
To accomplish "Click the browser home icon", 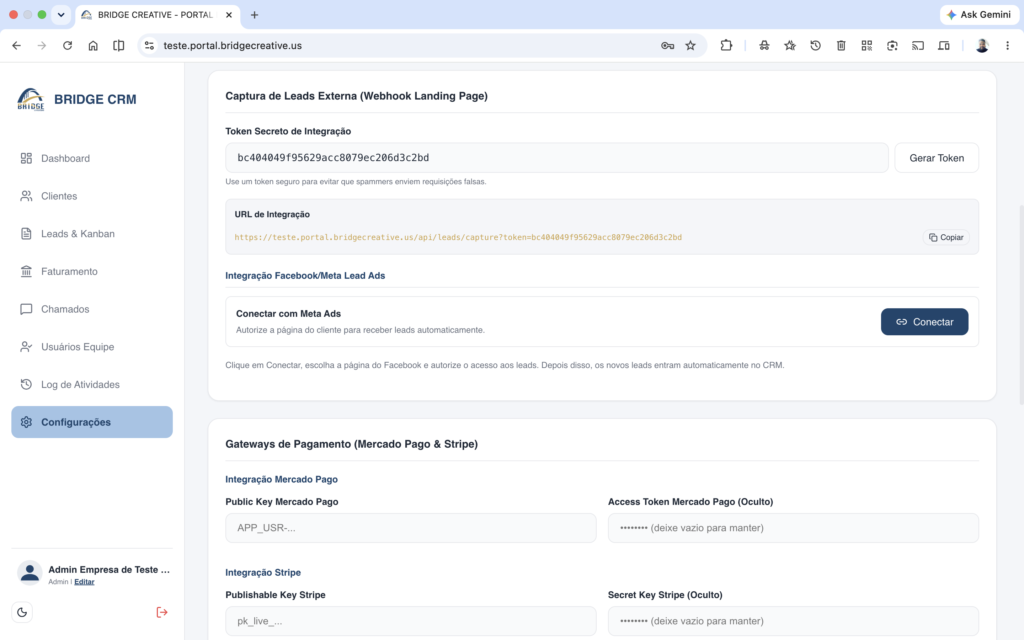I will point(93,46).
